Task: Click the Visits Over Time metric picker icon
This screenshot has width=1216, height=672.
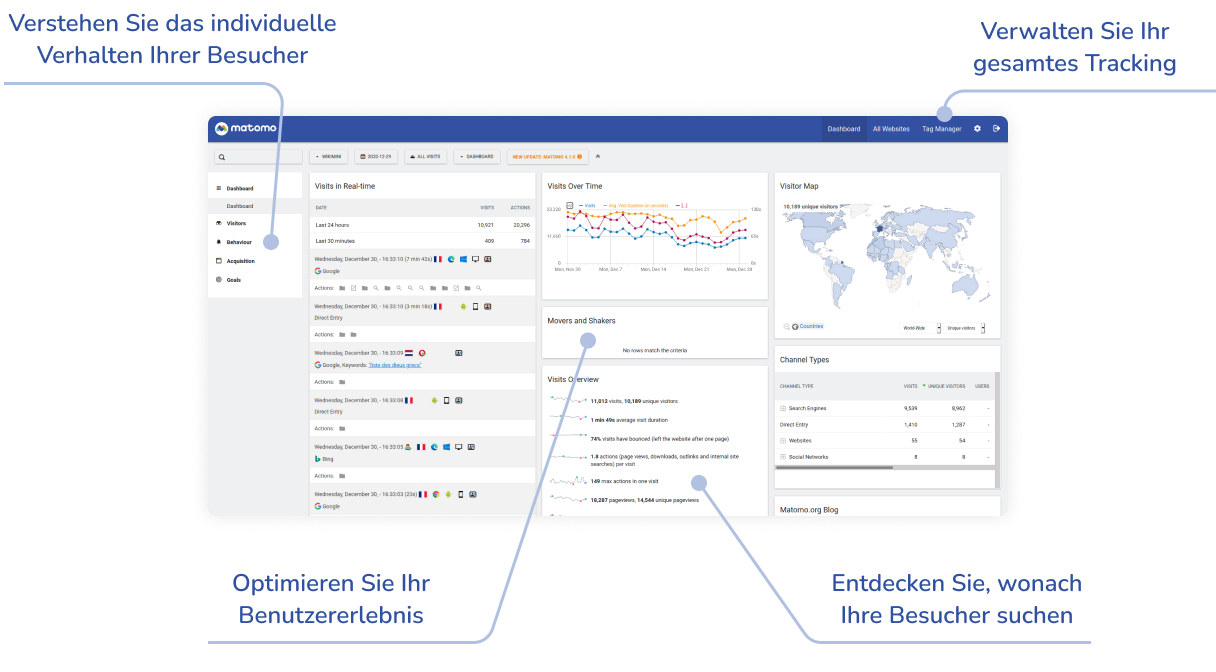Action: (570, 205)
